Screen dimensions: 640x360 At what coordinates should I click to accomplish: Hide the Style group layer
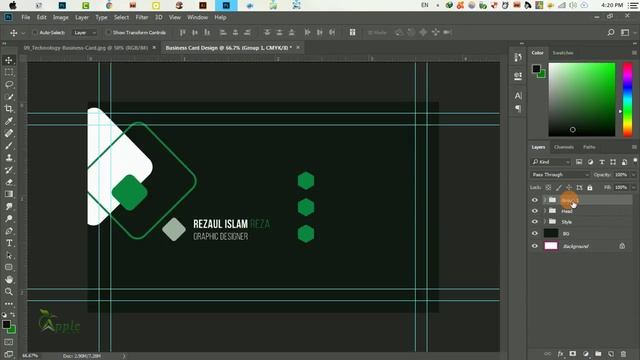(535, 222)
